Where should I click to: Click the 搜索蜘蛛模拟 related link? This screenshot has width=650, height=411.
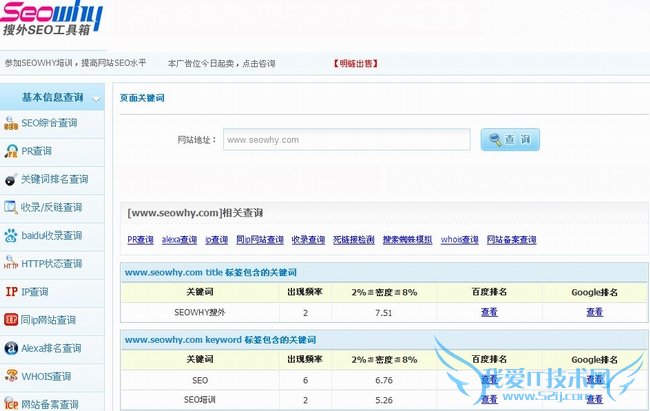click(x=407, y=240)
